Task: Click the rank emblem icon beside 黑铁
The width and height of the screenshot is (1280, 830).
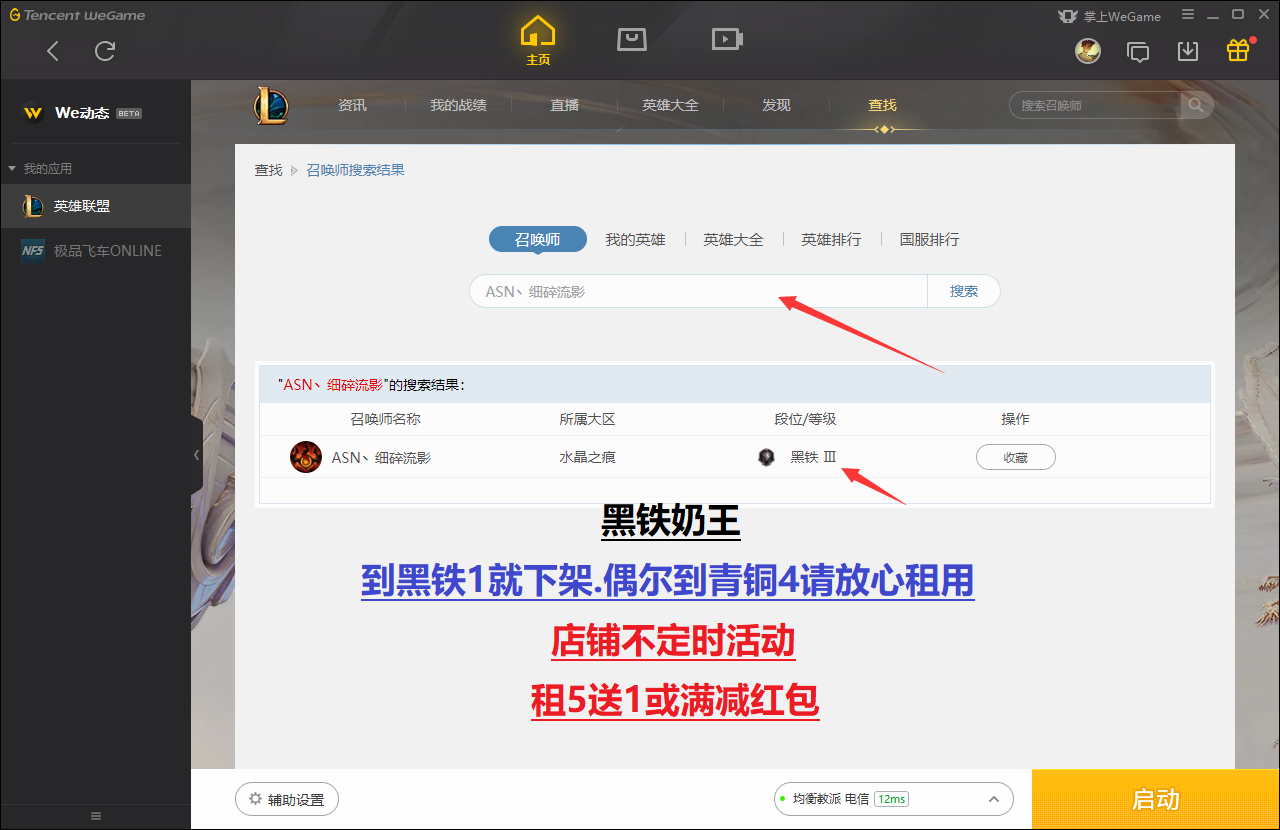Action: point(766,457)
